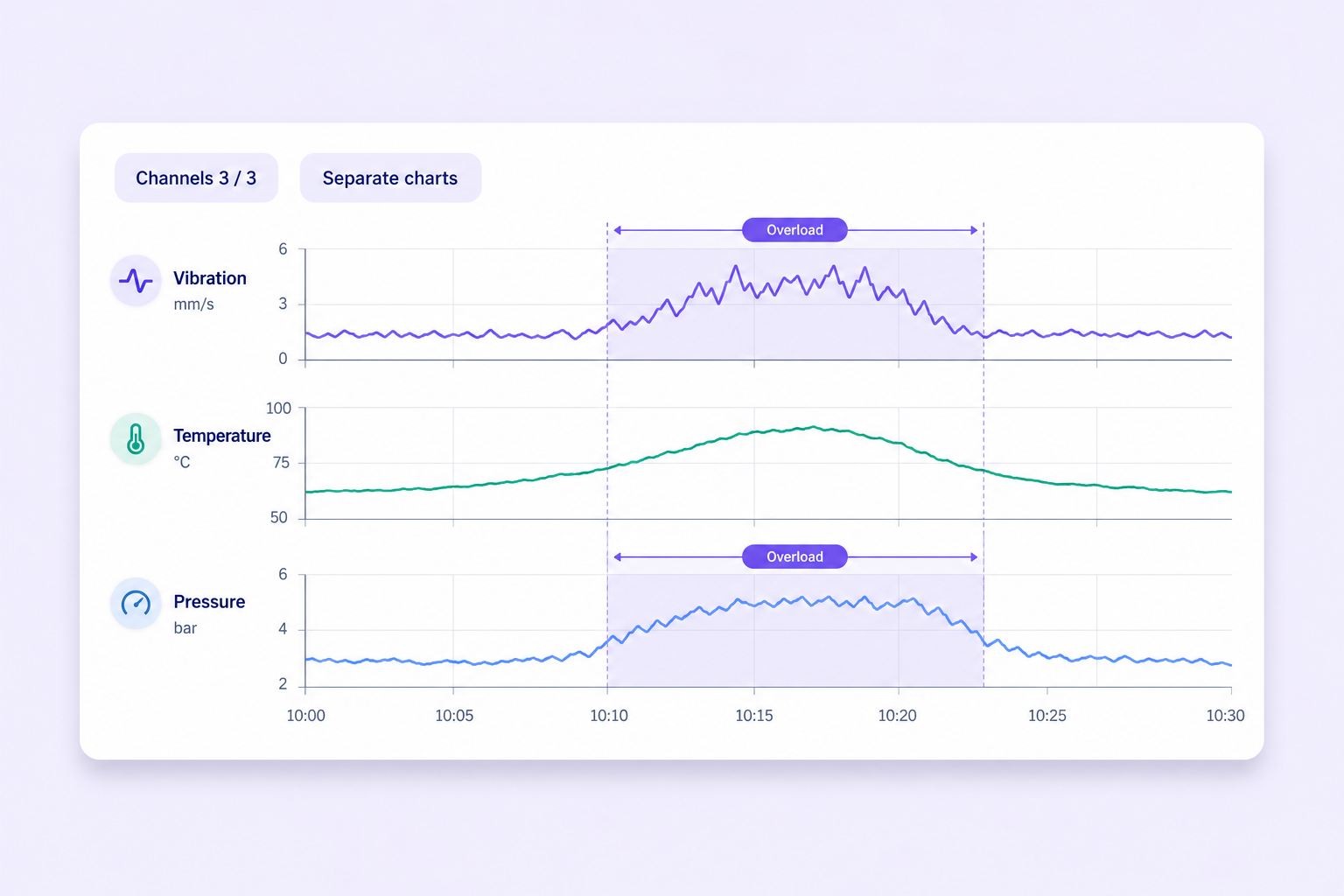This screenshot has height=896, width=1344.
Task: Click the Temperature channel label
Action: pos(222,436)
